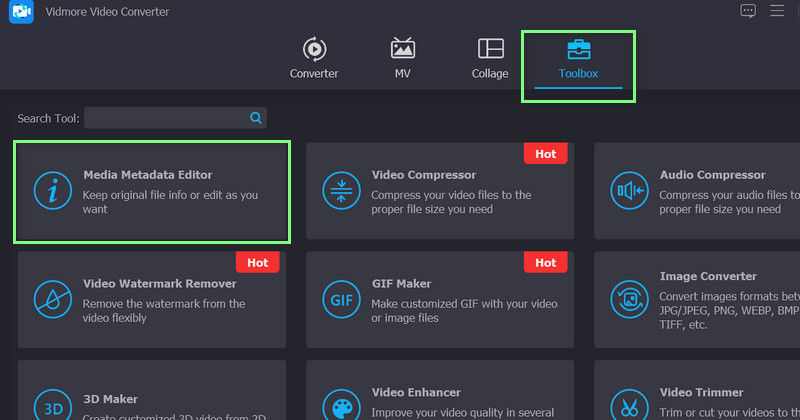Open the feedback chat icon in title bar
Image resolution: width=800 pixels, height=420 pixels.
point(748,12)
